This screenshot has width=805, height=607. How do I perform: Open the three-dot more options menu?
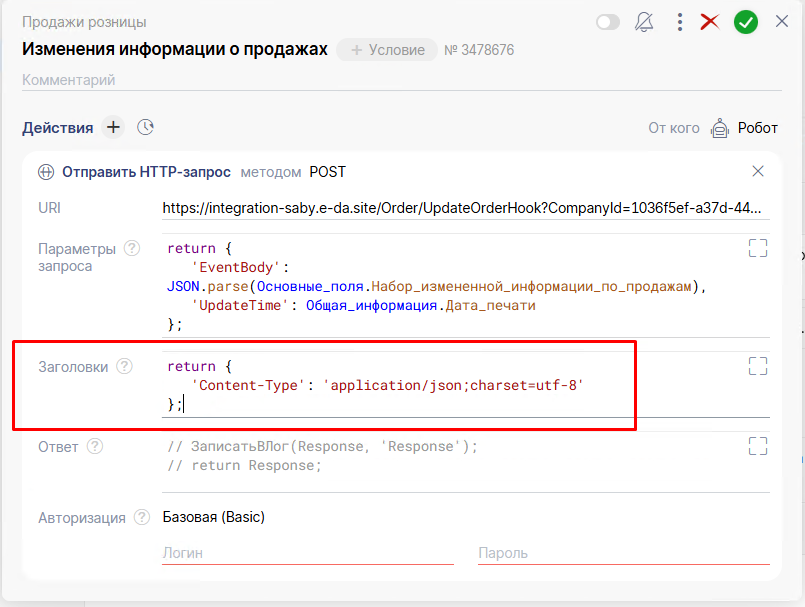[679, 22]
